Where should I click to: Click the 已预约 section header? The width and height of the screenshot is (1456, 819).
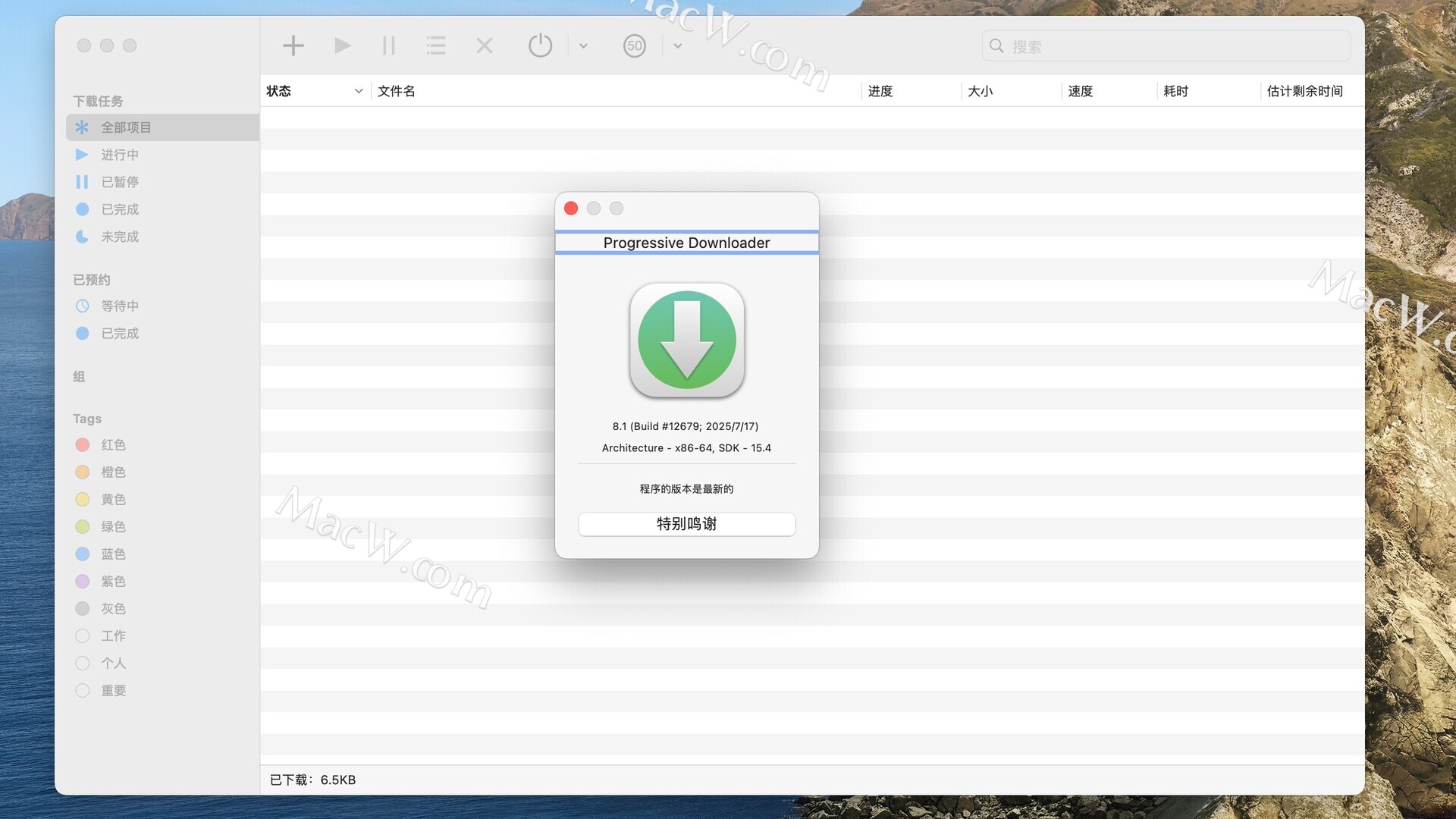[92, 280]
